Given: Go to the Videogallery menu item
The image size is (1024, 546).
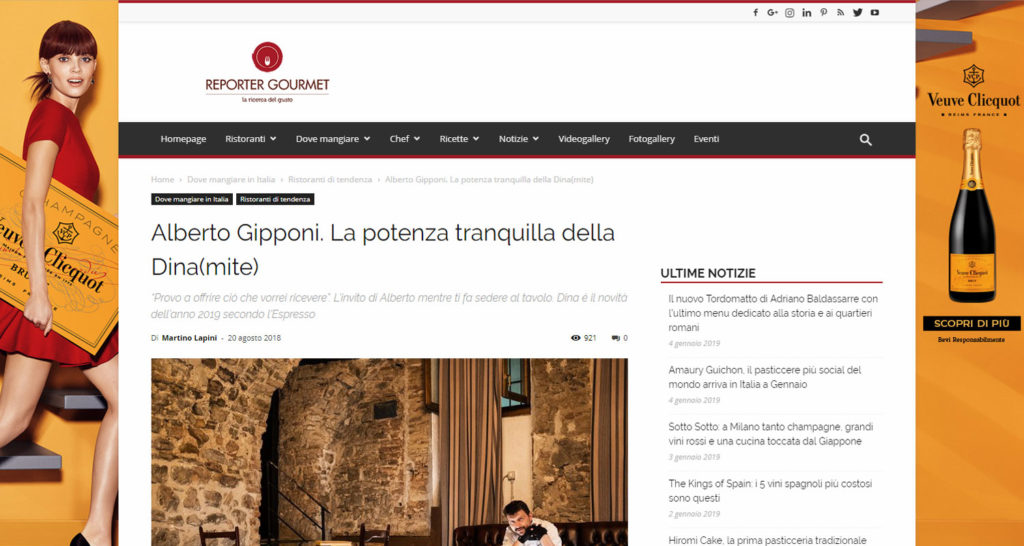Looking at the screenshot, I should click(584, 138).
